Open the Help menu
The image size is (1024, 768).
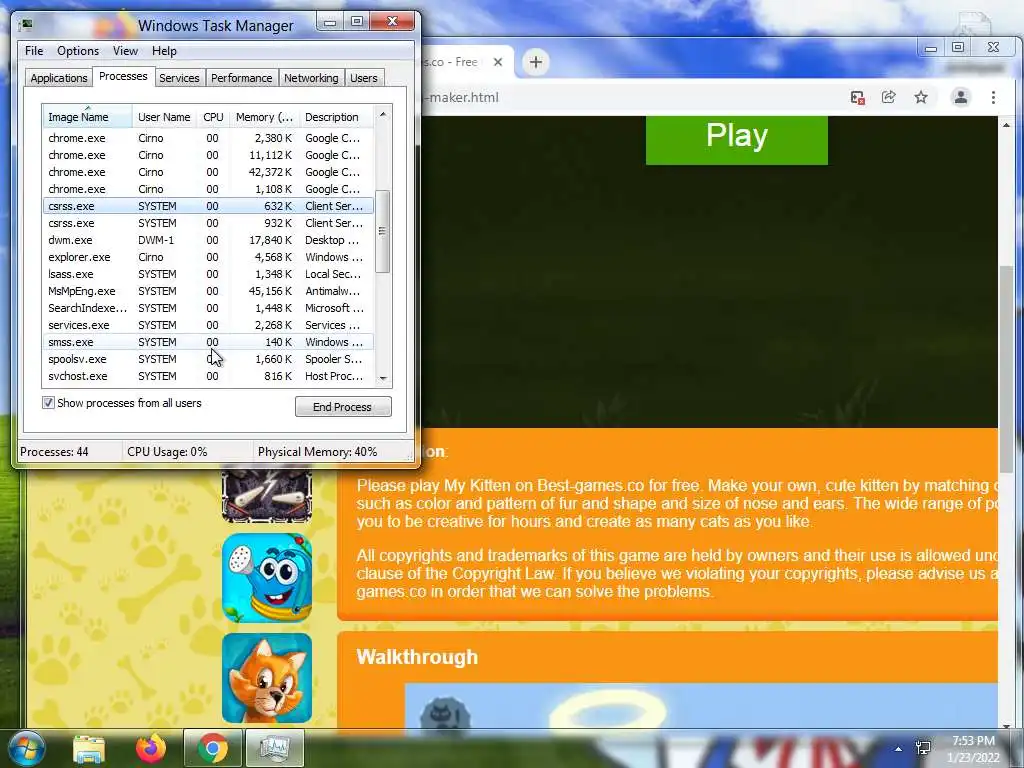point(164,51)
